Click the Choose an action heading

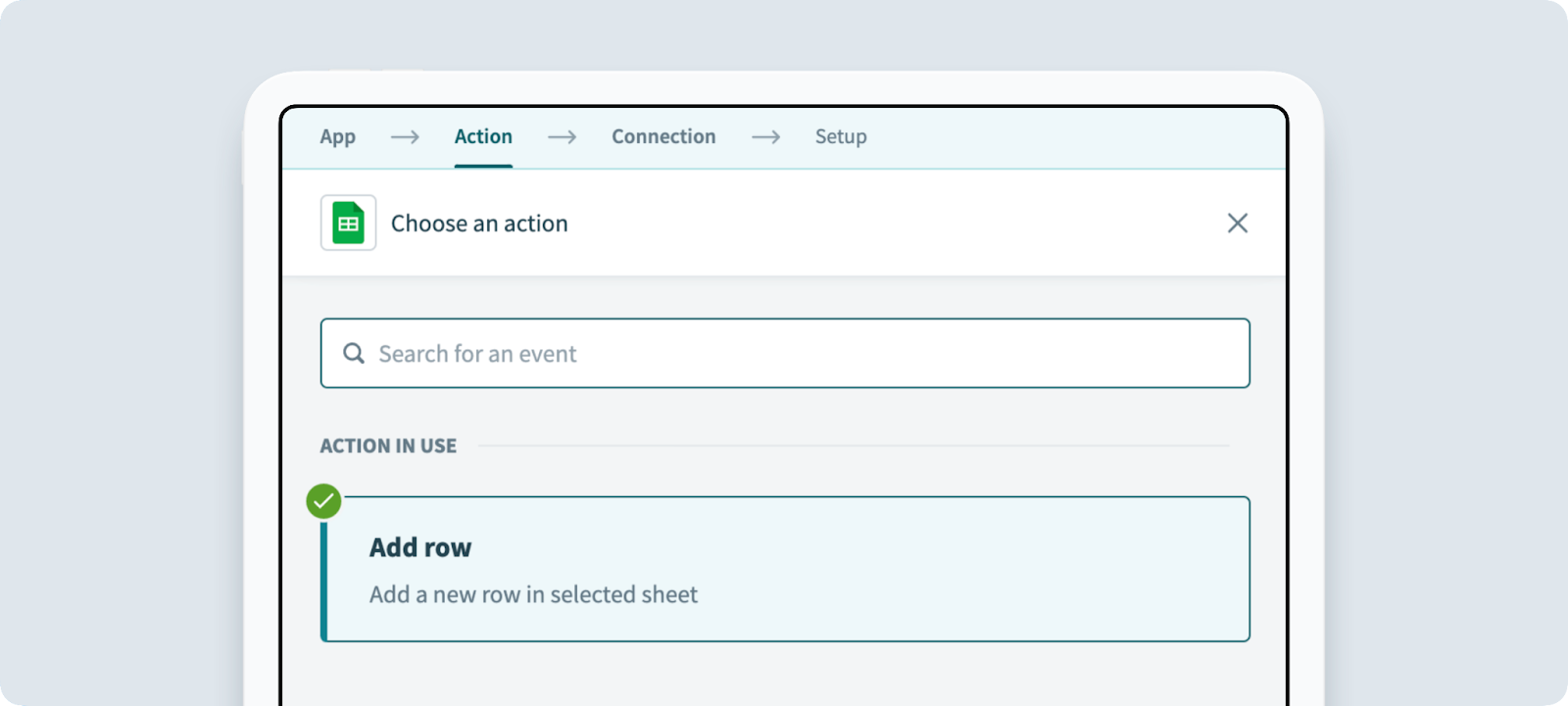tap(479, 224)
